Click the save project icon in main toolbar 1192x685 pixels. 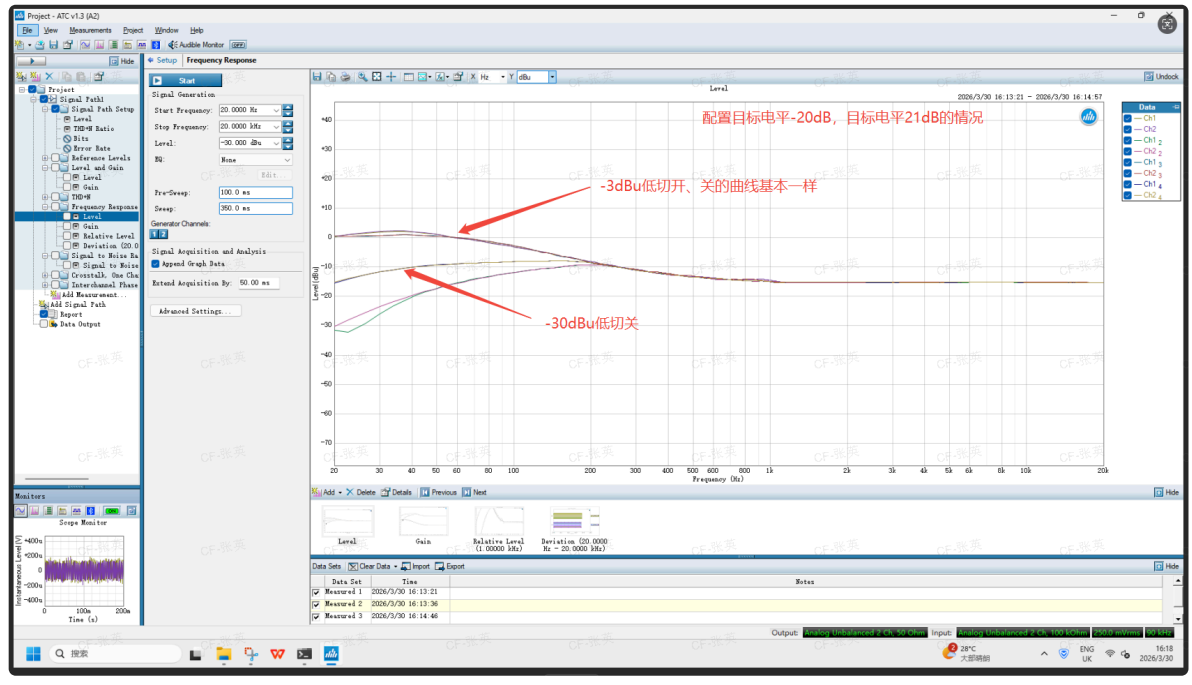pos(53,45)
